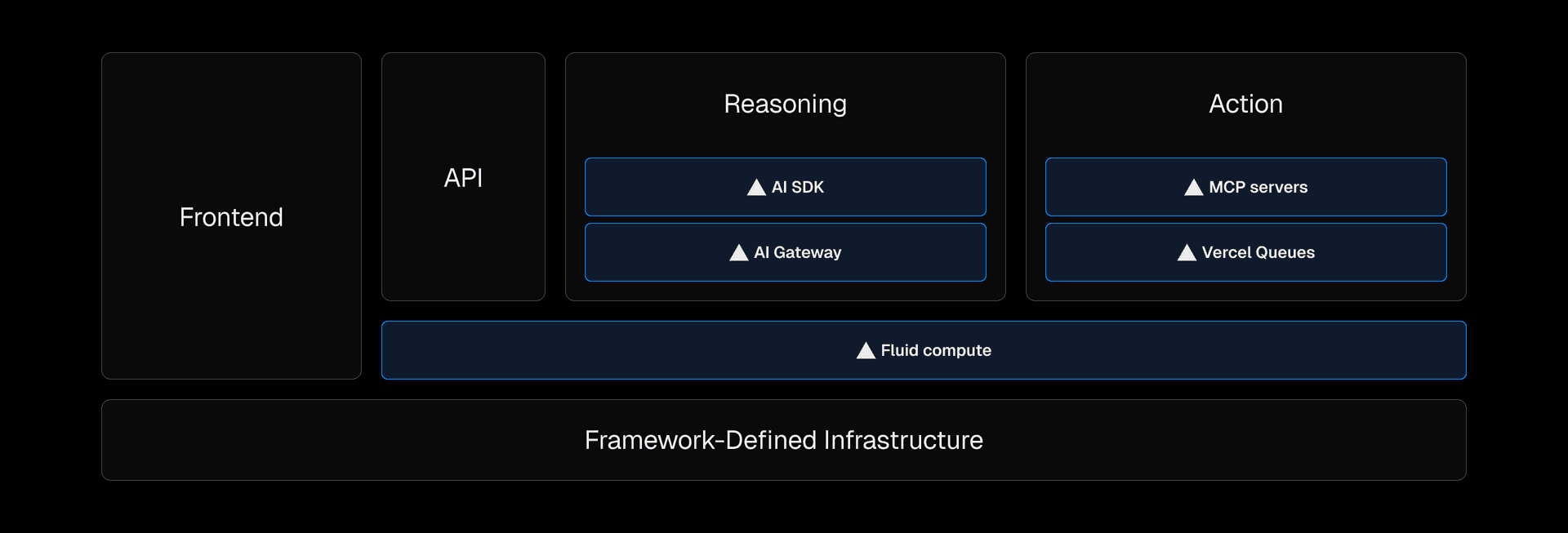The image size is (1568, 533).
Task: Select the wide blue Fluid compute bar
Action: [1225, 350]
